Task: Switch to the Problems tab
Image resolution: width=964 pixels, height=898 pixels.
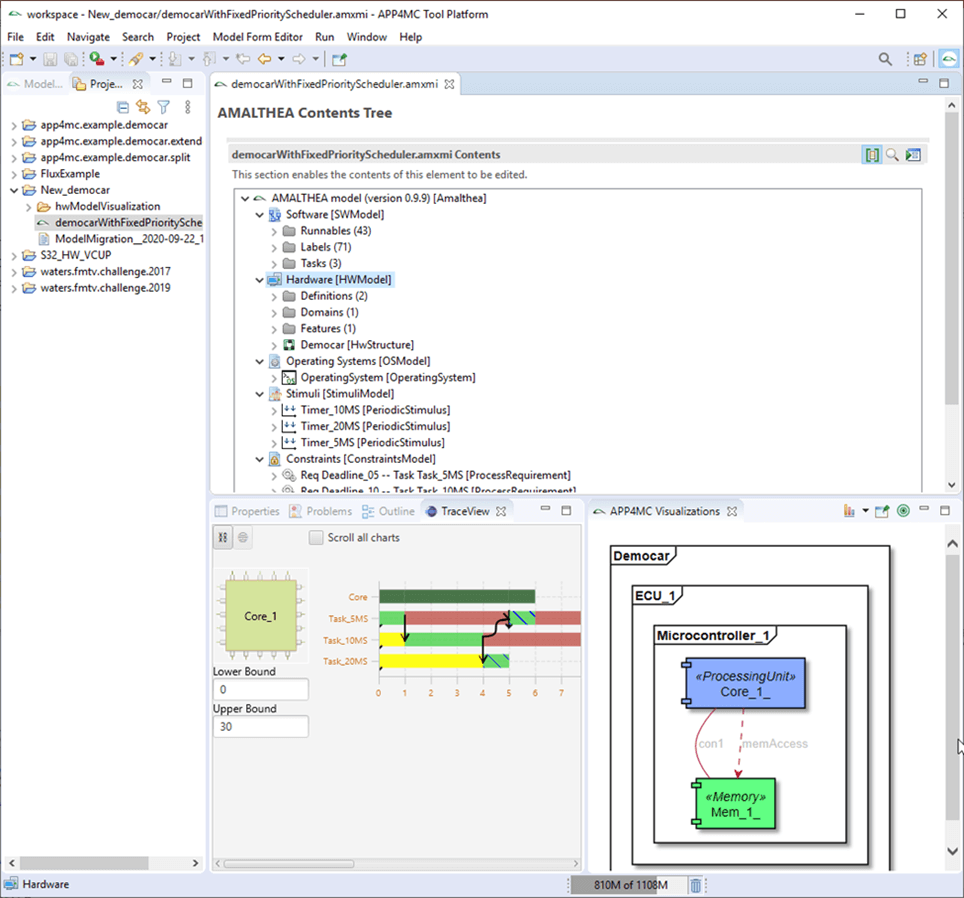Action: click(x=321, y=511)
